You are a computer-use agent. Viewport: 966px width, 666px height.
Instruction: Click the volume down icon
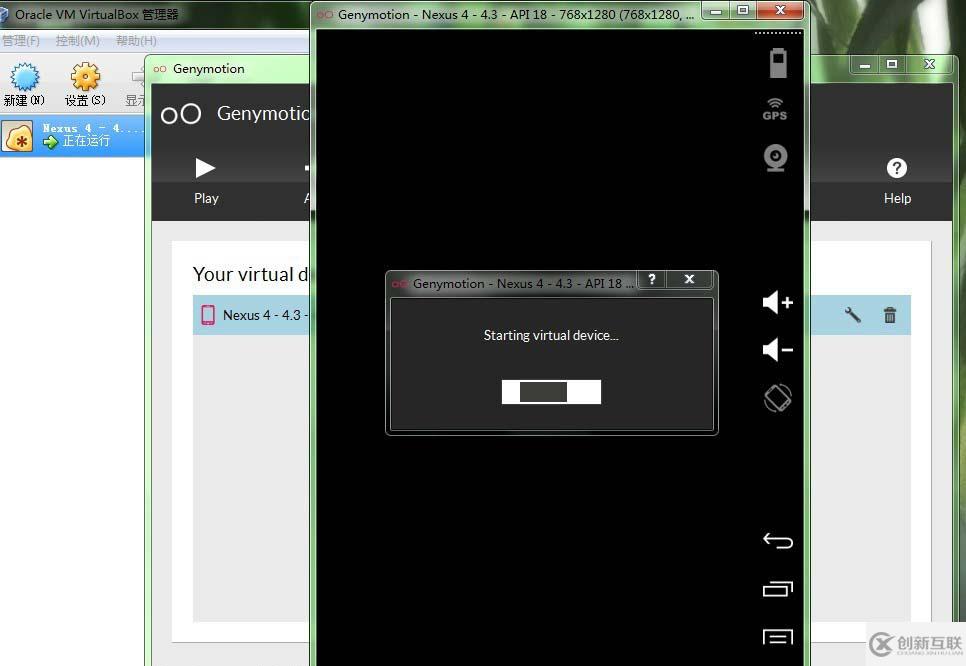click(777, 350)
